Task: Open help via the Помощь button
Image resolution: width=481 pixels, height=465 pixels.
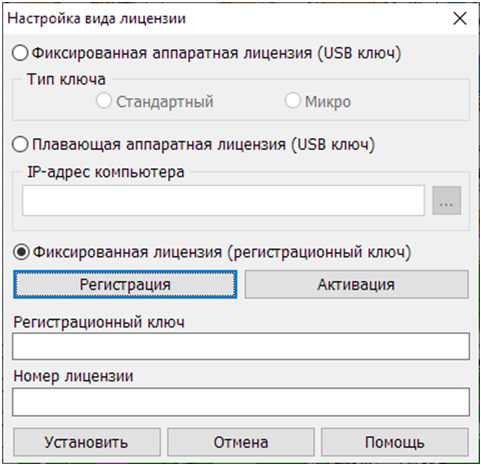Action: (395, 442)
